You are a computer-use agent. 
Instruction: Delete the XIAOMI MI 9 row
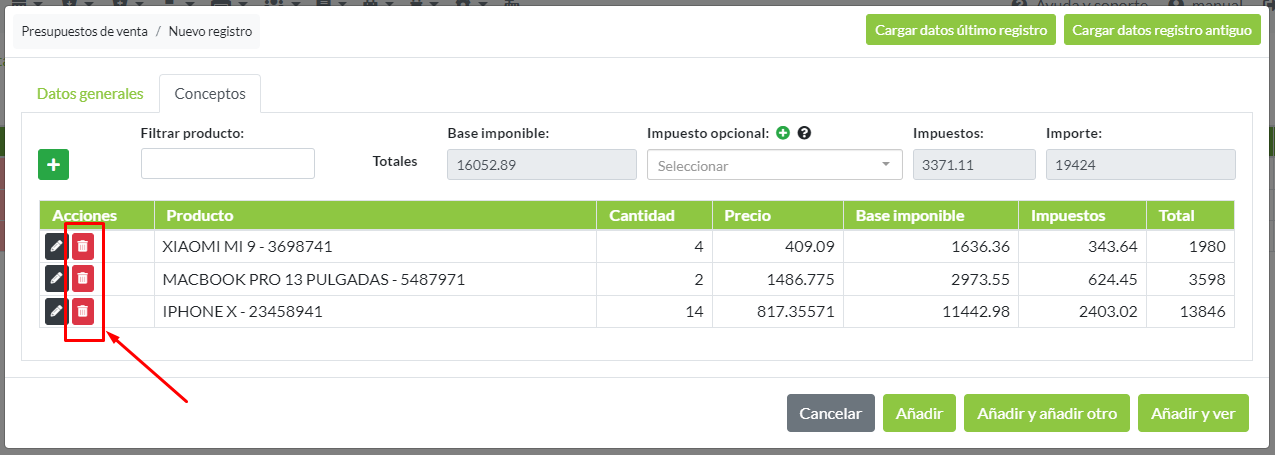[83, 247]
